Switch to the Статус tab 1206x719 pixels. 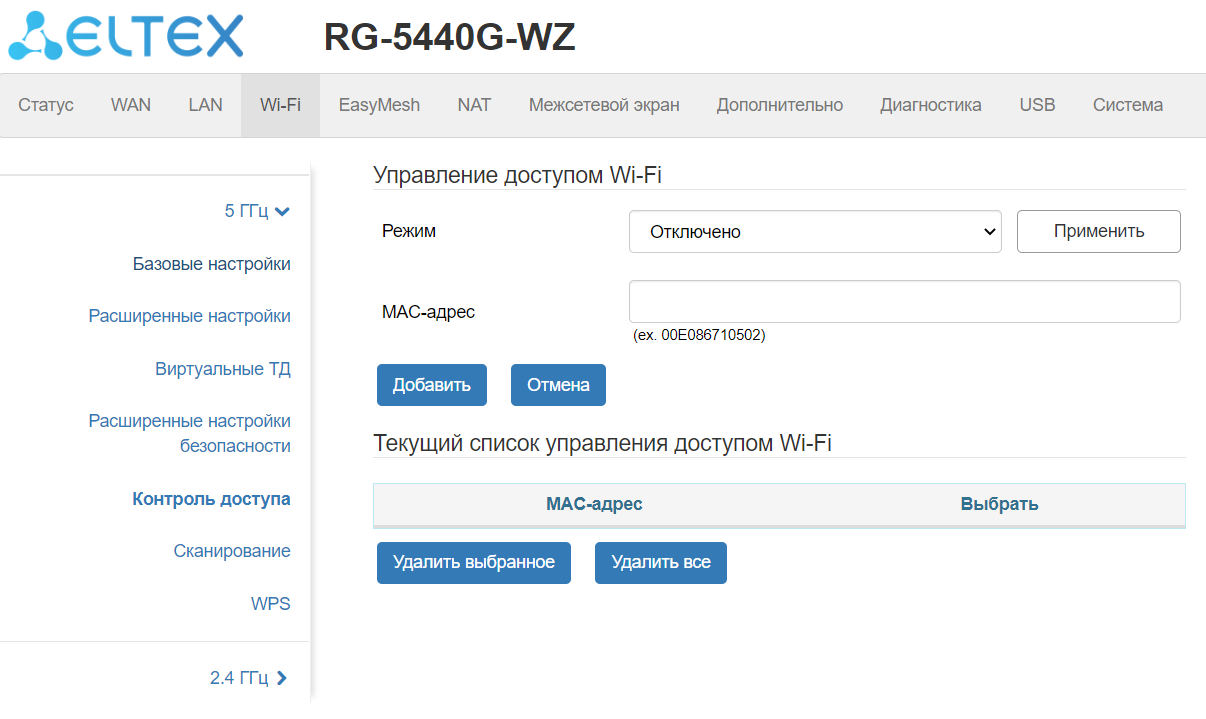[46, 105]
